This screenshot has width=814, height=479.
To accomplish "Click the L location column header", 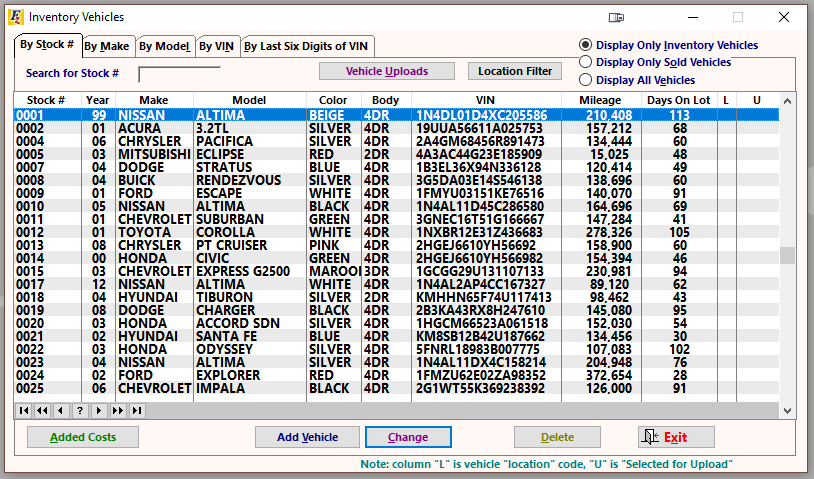I will pyautogui.click(x=727, y=100).
